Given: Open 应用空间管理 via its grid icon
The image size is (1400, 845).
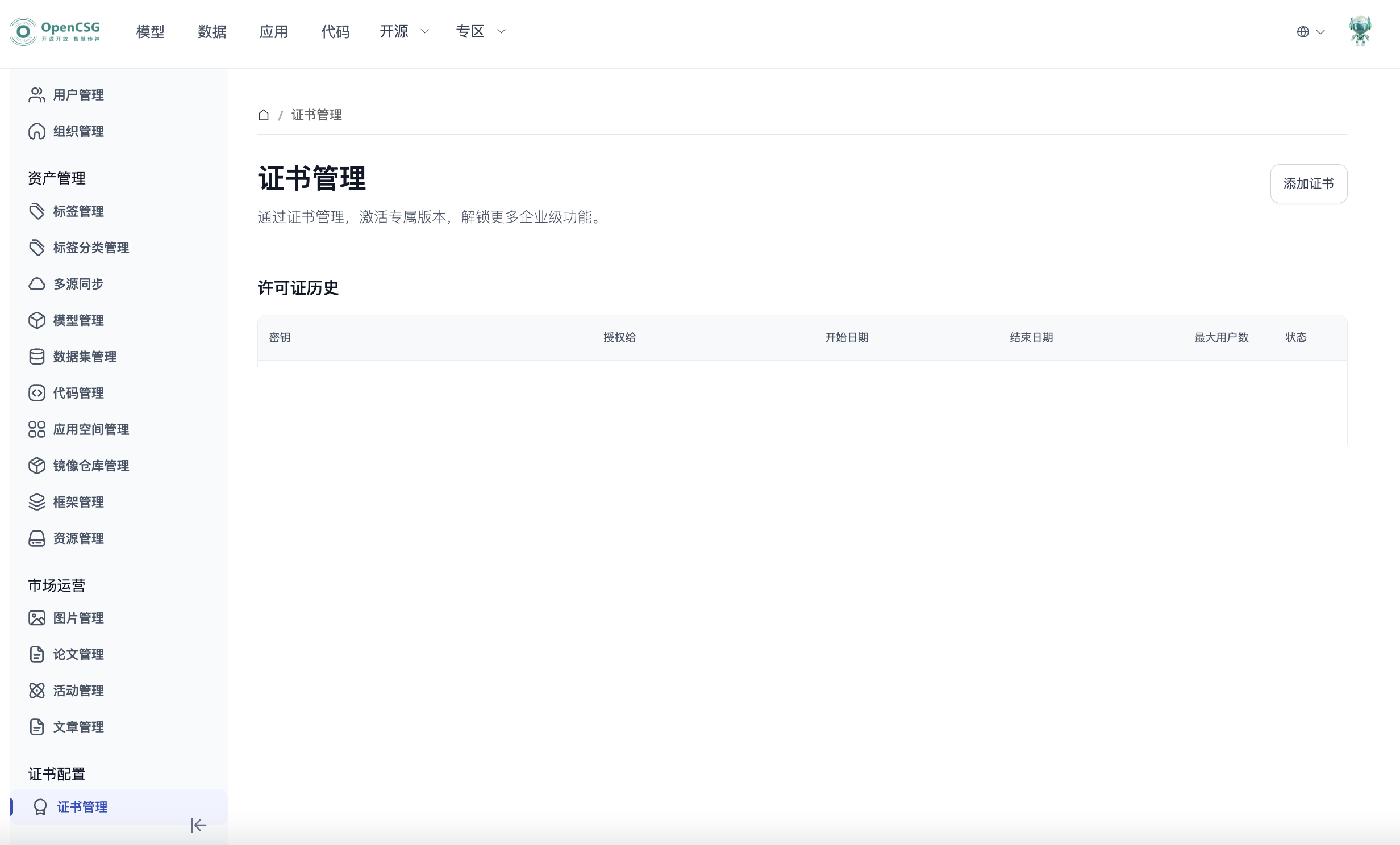Looking at the screenshot, I should pos(37,429).
